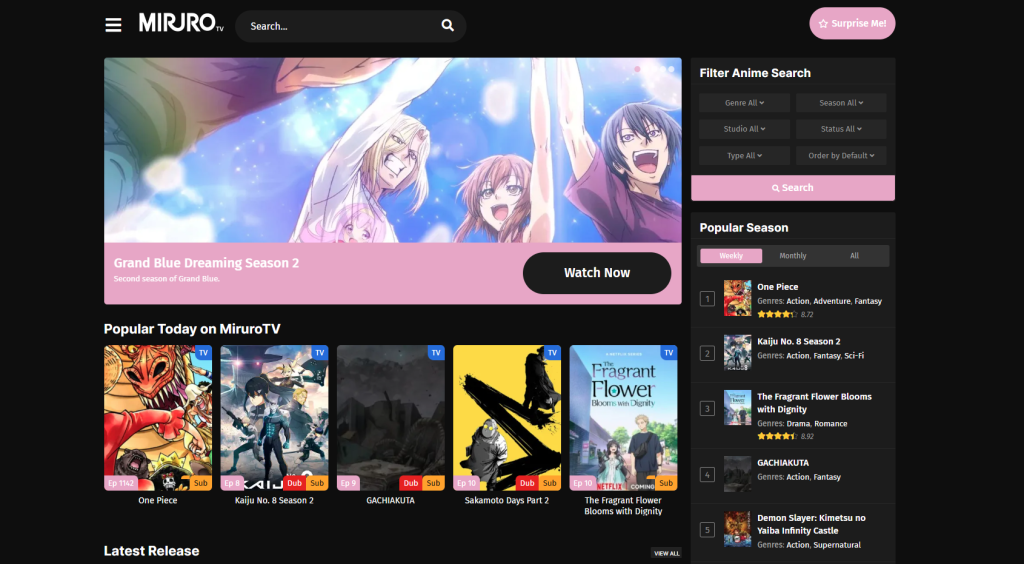Open the hamburger menu icon
The height and width of the screenshot is (564, 1024).
[x=113, y=25]
